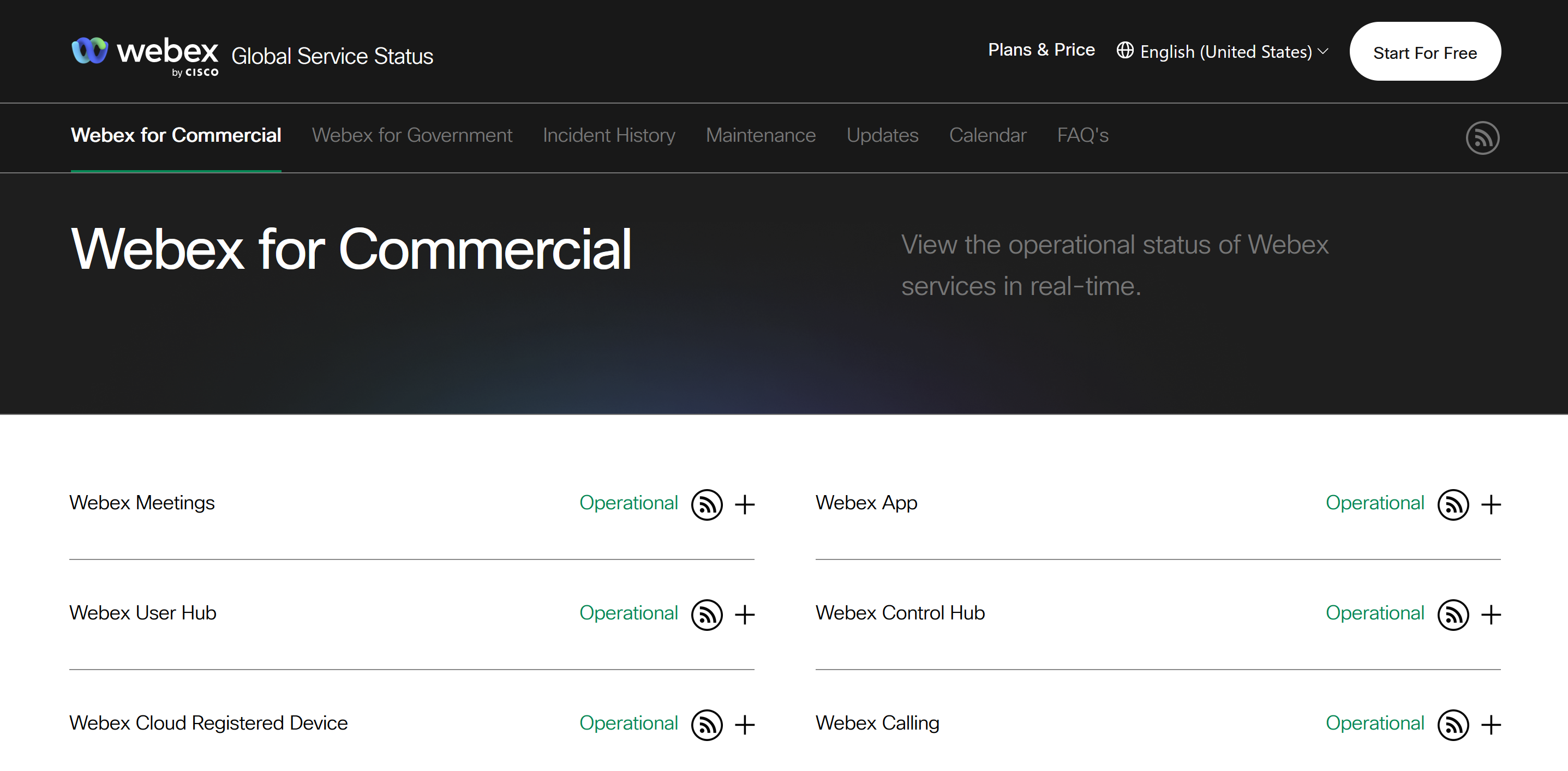Open the global RSS feed icon in navigation bar
The height and width of the screenshot is (771, 1568).
(1483, 137)
